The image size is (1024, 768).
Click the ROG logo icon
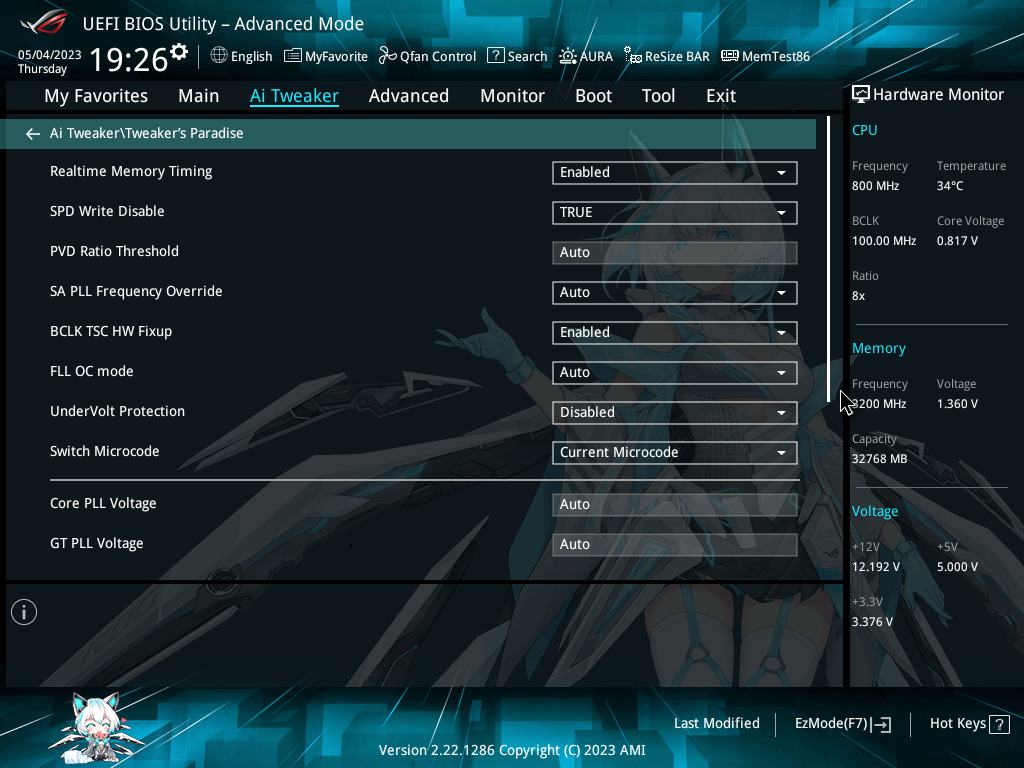point(44,22)
